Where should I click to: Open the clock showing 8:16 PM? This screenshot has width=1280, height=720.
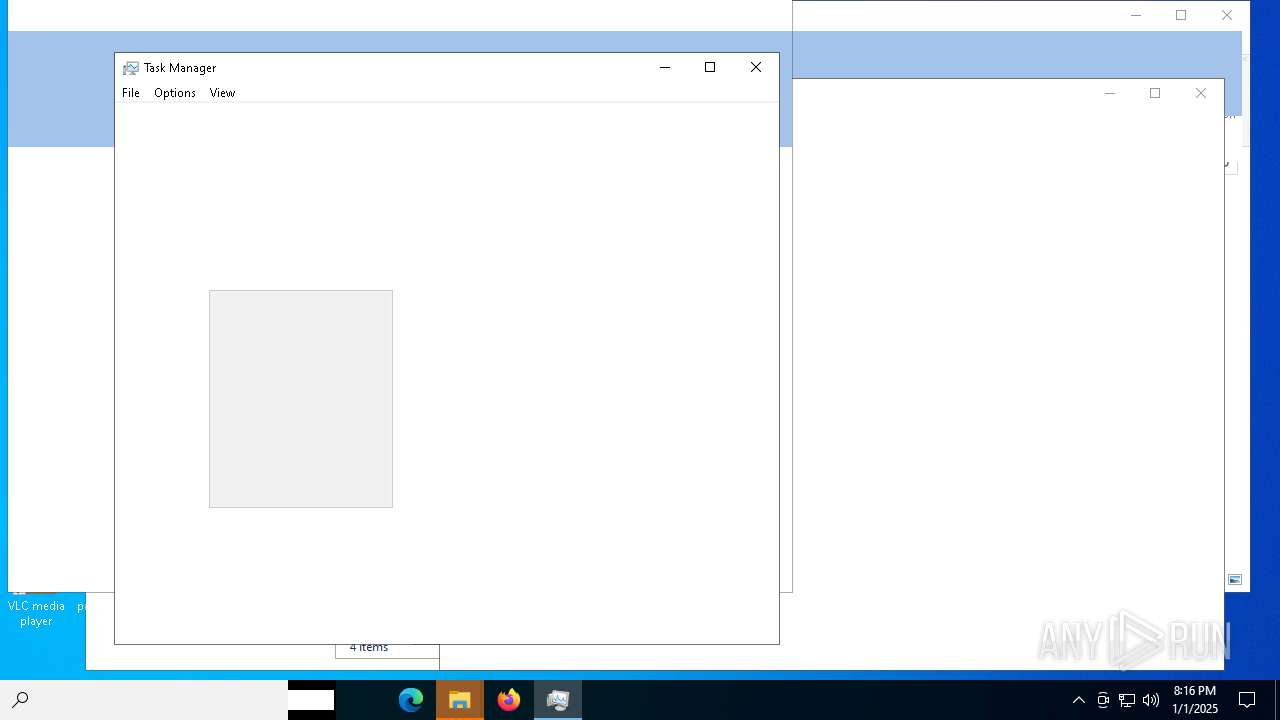coord(1195,700)
